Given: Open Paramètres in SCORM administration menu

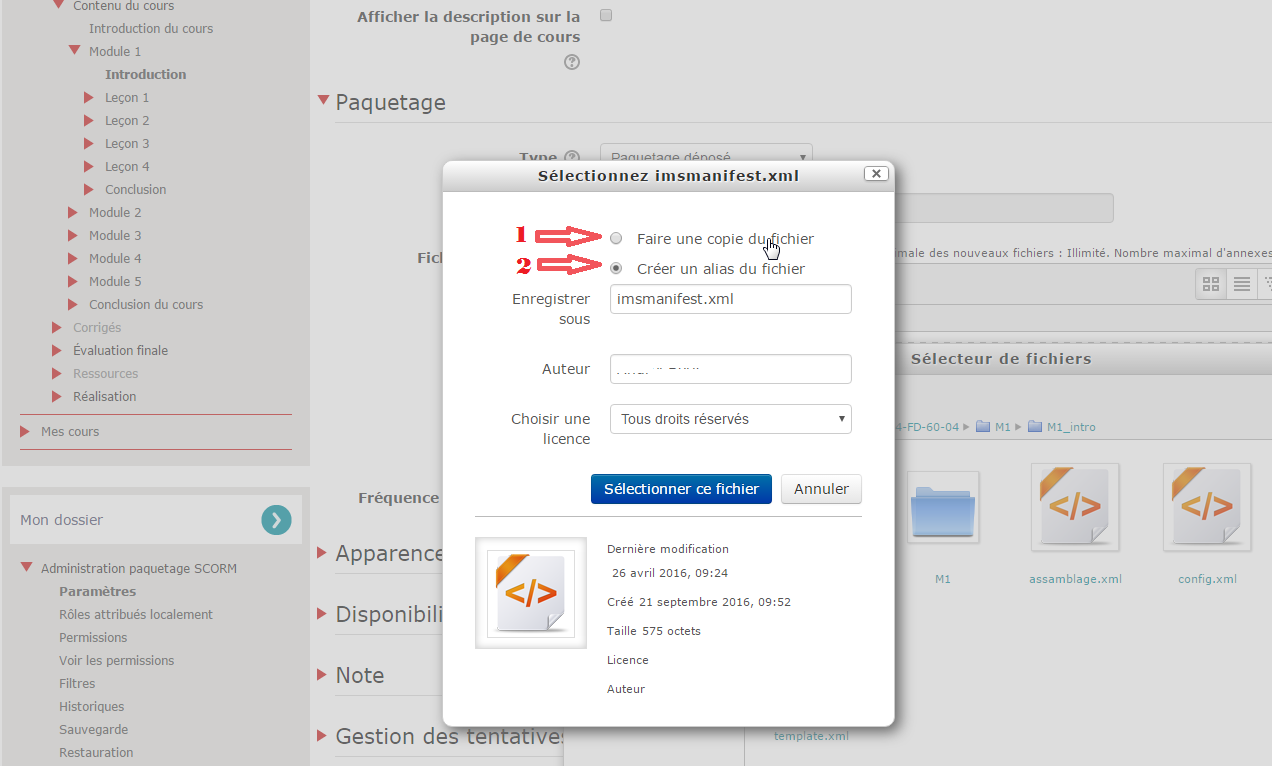Looking at the screenshot, I should (x=97, y=591).
